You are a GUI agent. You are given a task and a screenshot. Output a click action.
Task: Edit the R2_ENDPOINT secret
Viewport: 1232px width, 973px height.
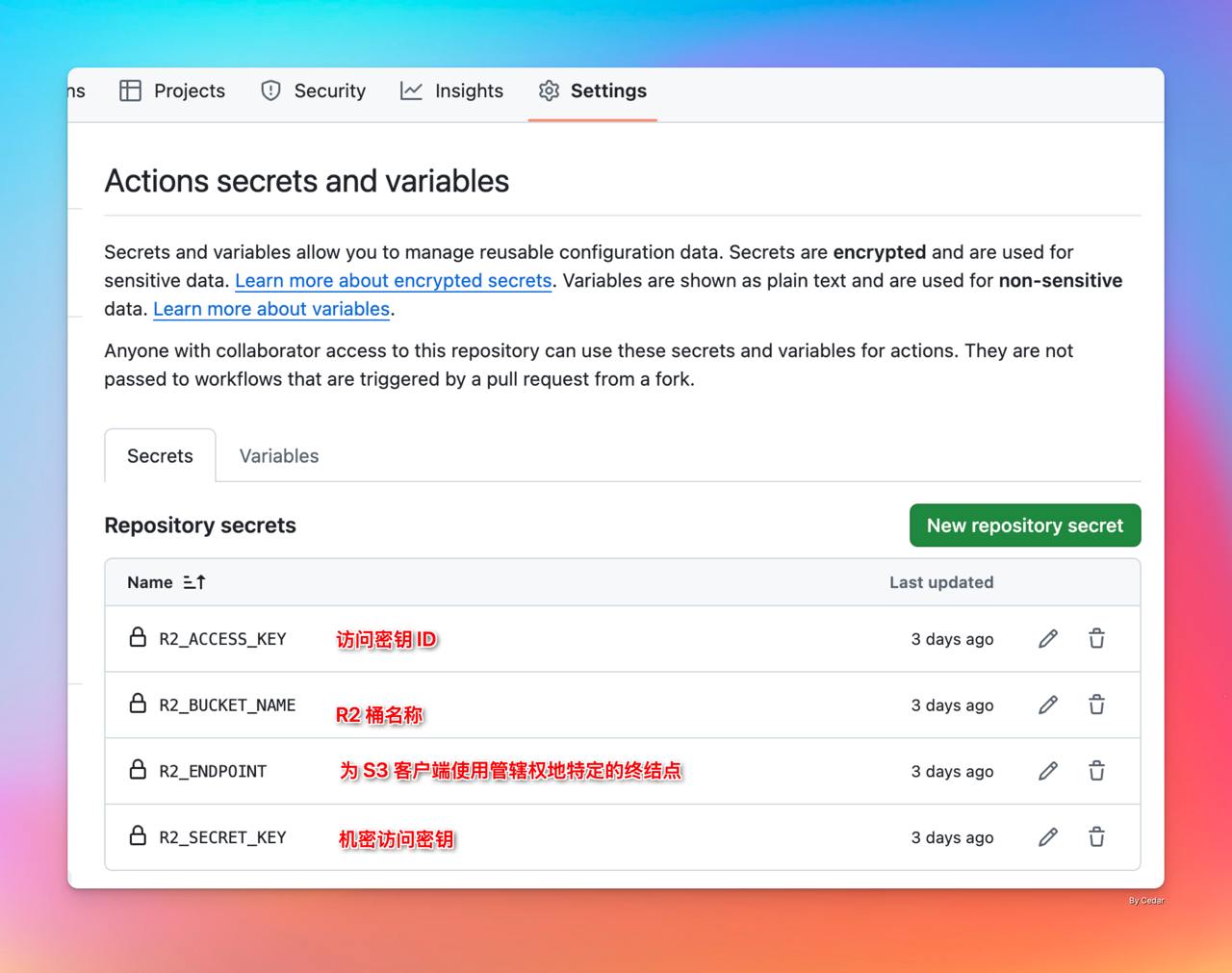[1048, 771]
